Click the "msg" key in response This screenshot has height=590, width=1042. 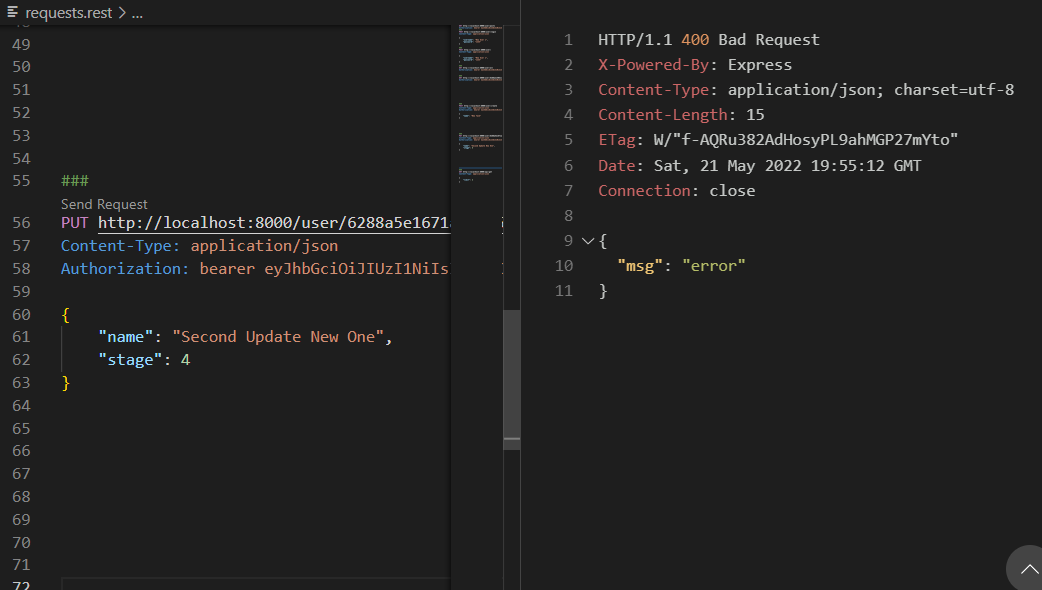(640, 266)
